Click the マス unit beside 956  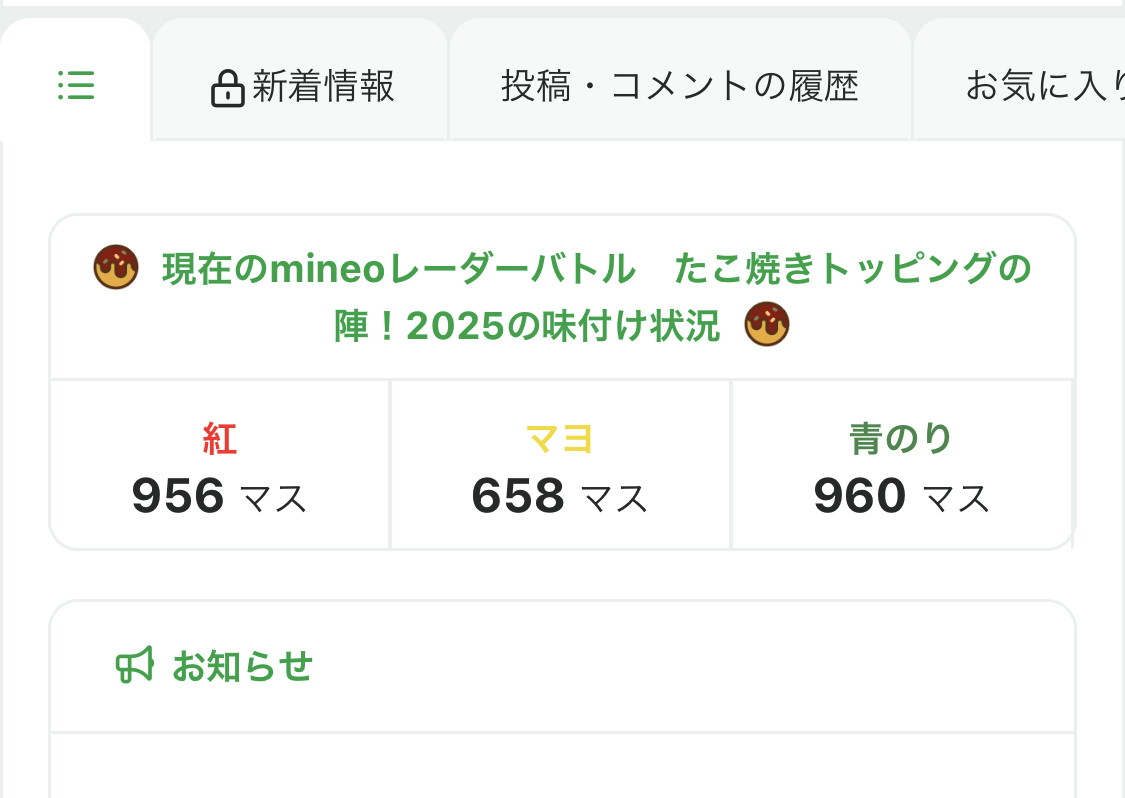tap(273, 498)
